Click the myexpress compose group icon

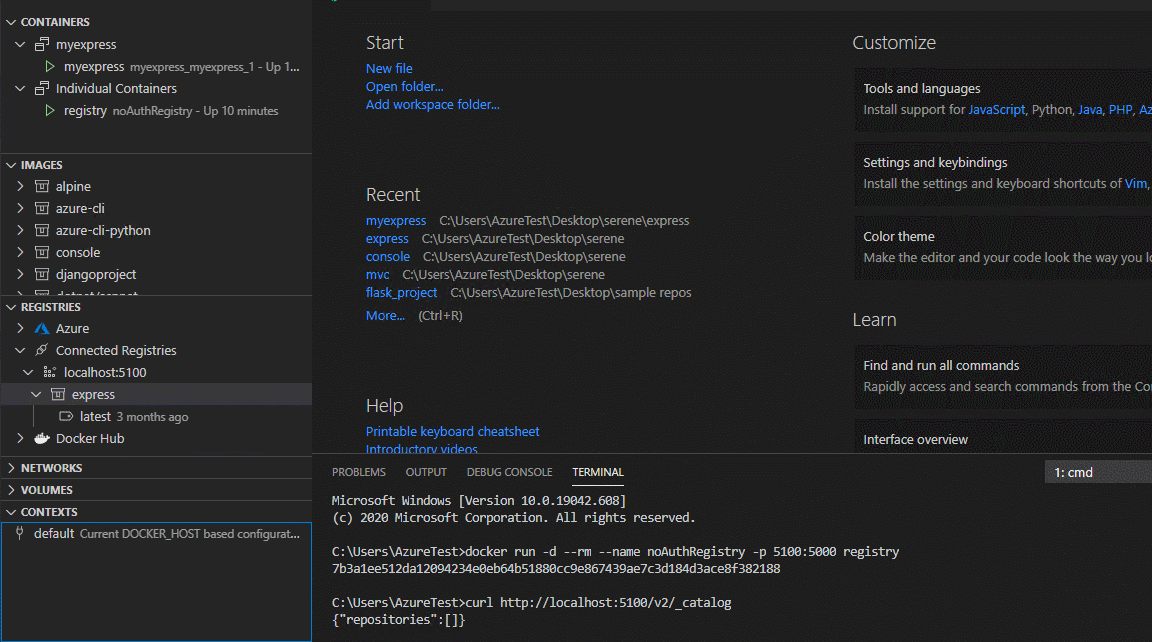coord(42,44)
